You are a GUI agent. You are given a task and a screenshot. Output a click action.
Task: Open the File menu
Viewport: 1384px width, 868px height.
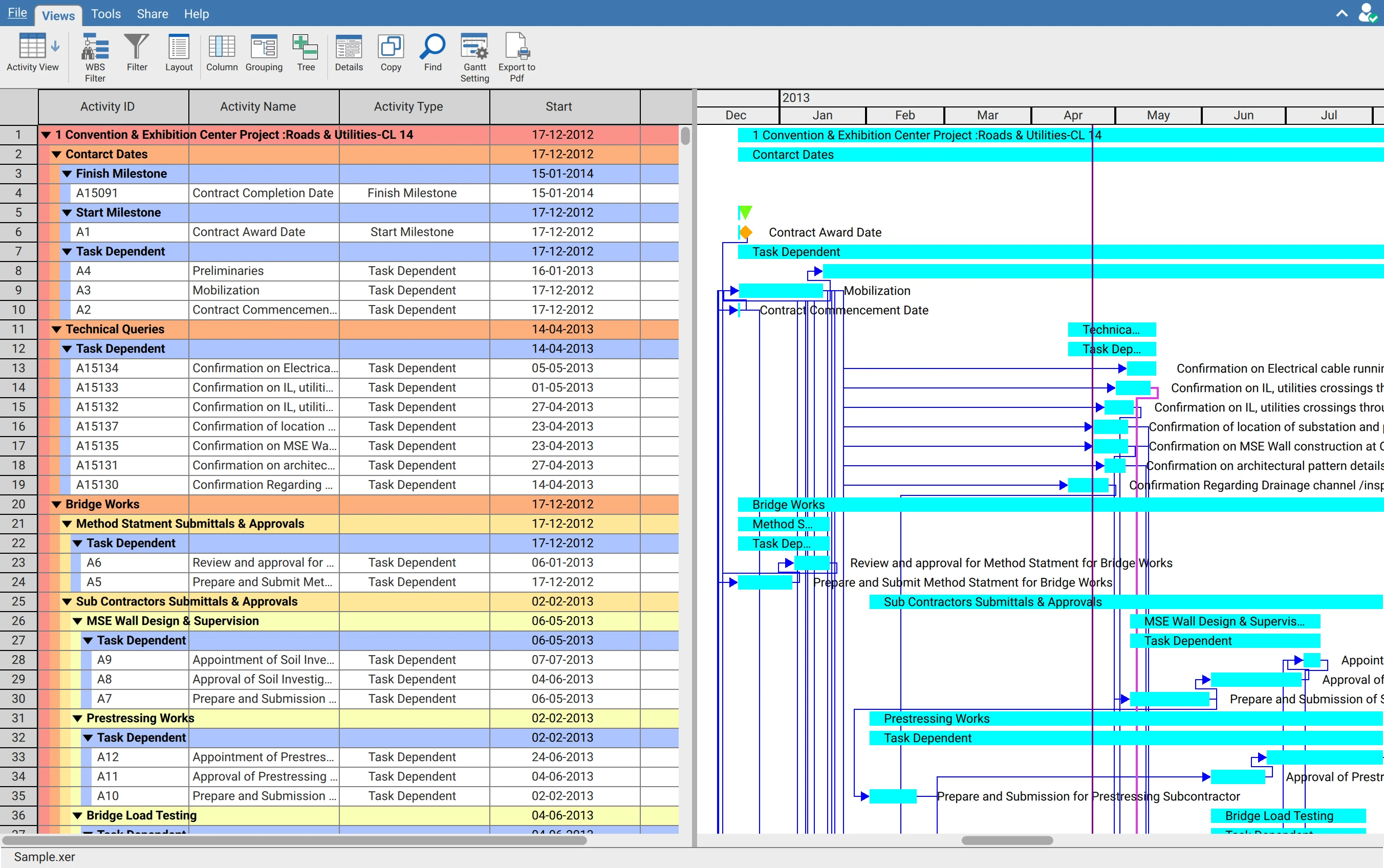click(x=17, y=13)
